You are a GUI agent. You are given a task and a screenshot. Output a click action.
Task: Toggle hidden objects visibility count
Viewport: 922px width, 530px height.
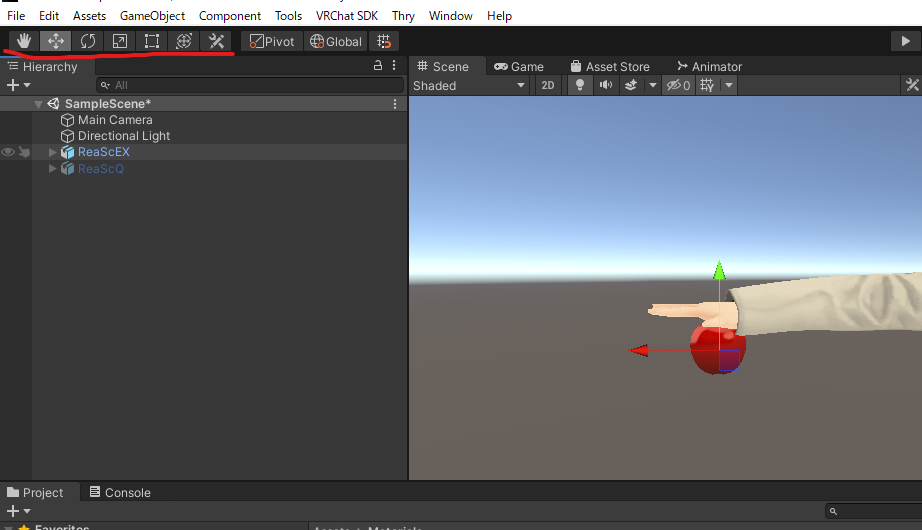[x=678, y=86]
